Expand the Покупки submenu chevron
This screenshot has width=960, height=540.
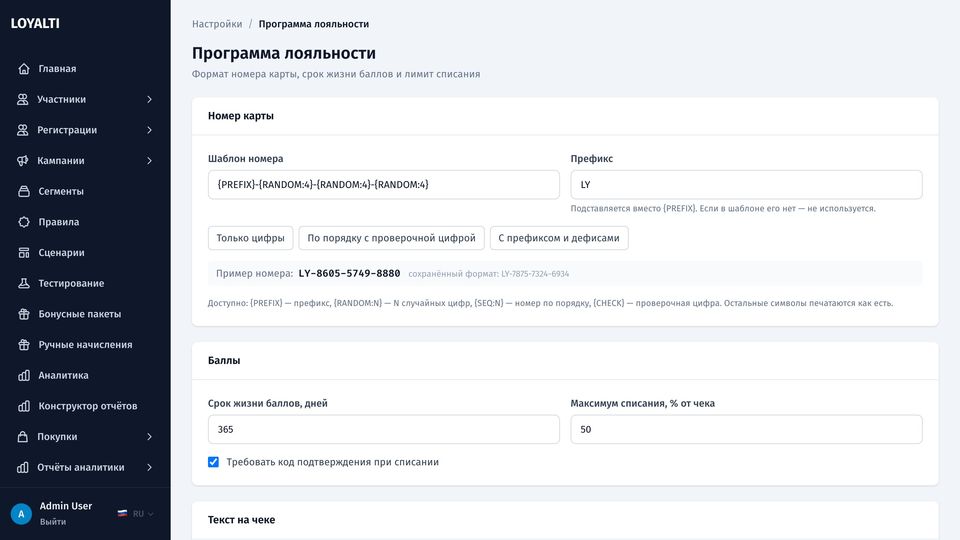tap(149, 437)
